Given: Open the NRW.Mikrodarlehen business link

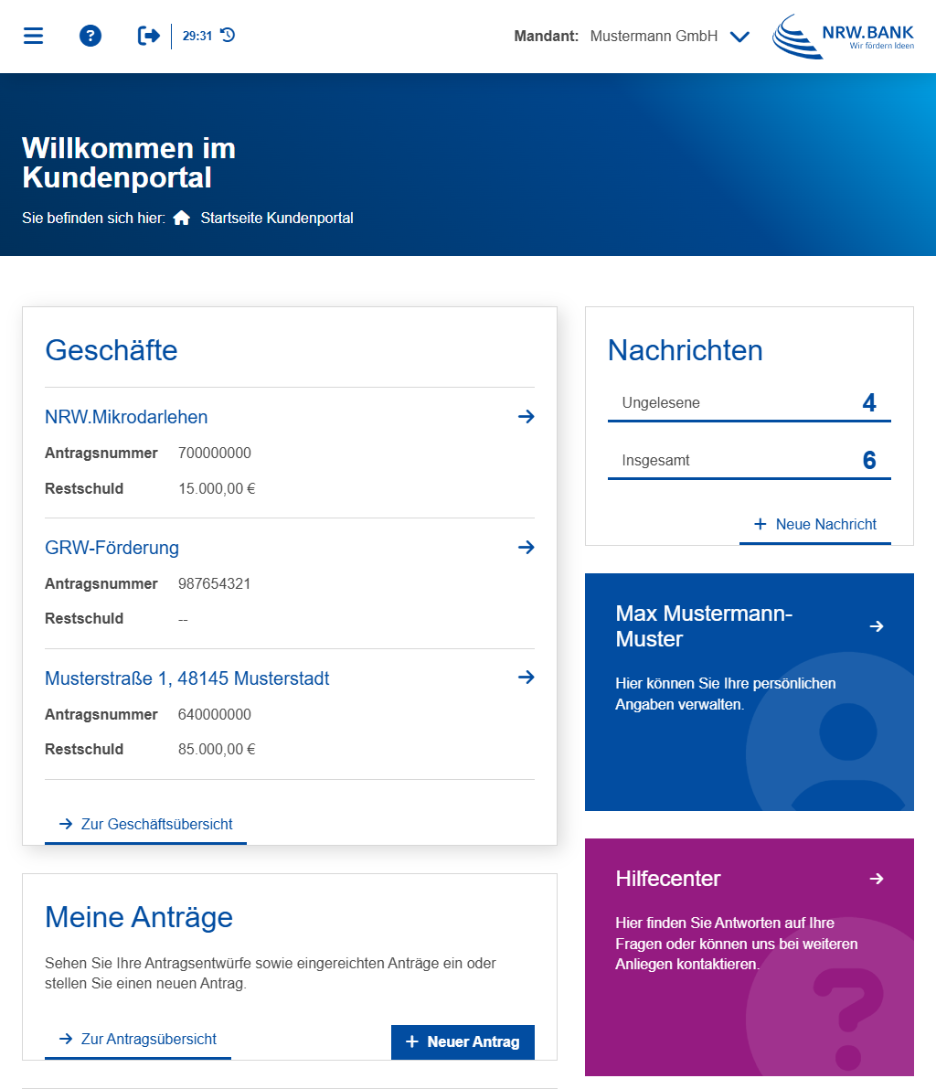Looking at the screenshot, I should coord(126,417).
